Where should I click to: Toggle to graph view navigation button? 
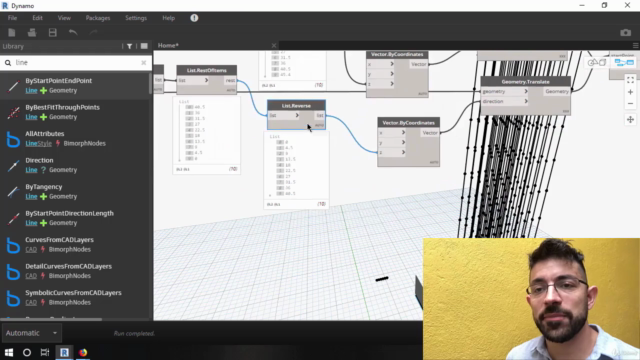pos(624,62)
